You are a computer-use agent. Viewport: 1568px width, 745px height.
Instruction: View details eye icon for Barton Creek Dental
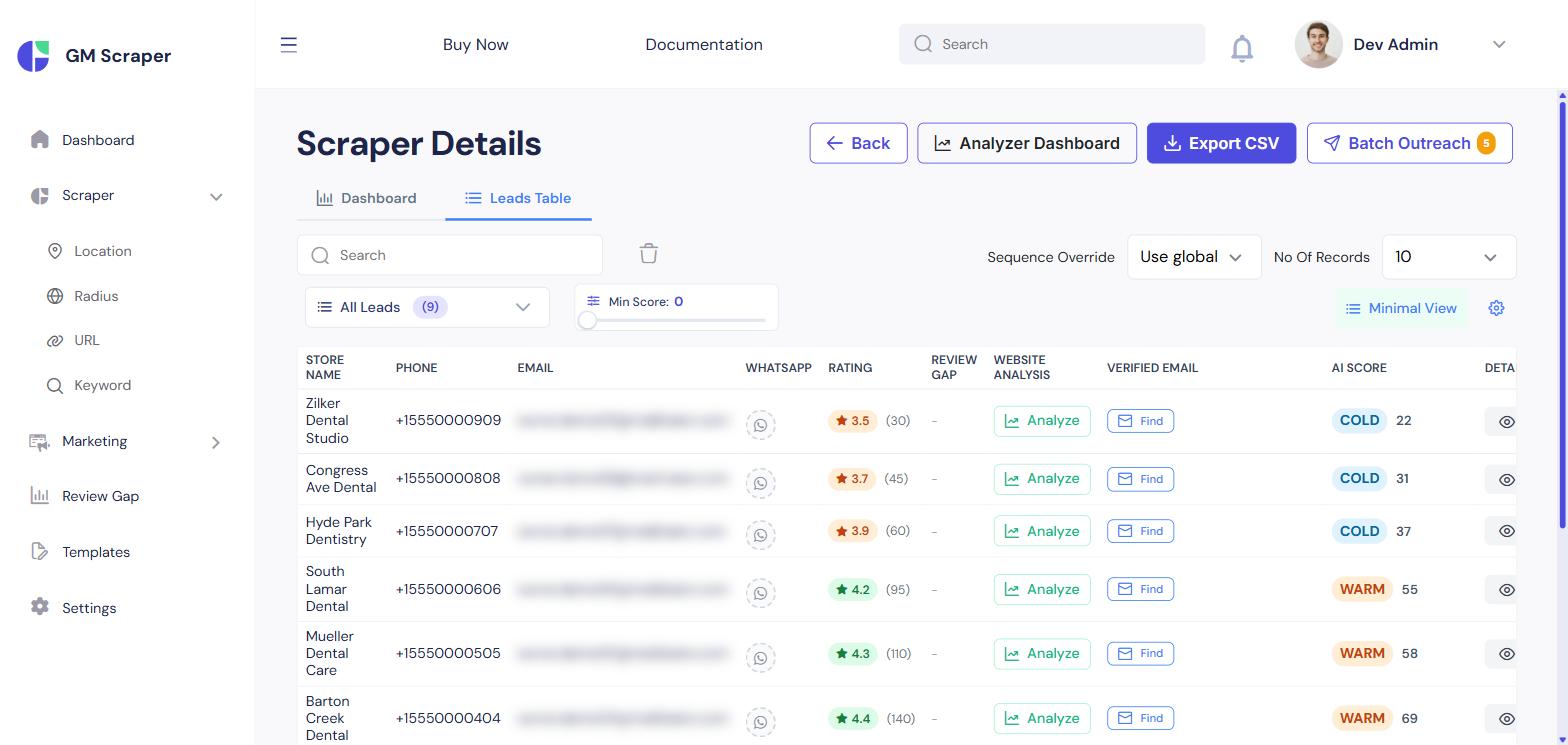click(x=1506, y=719)
